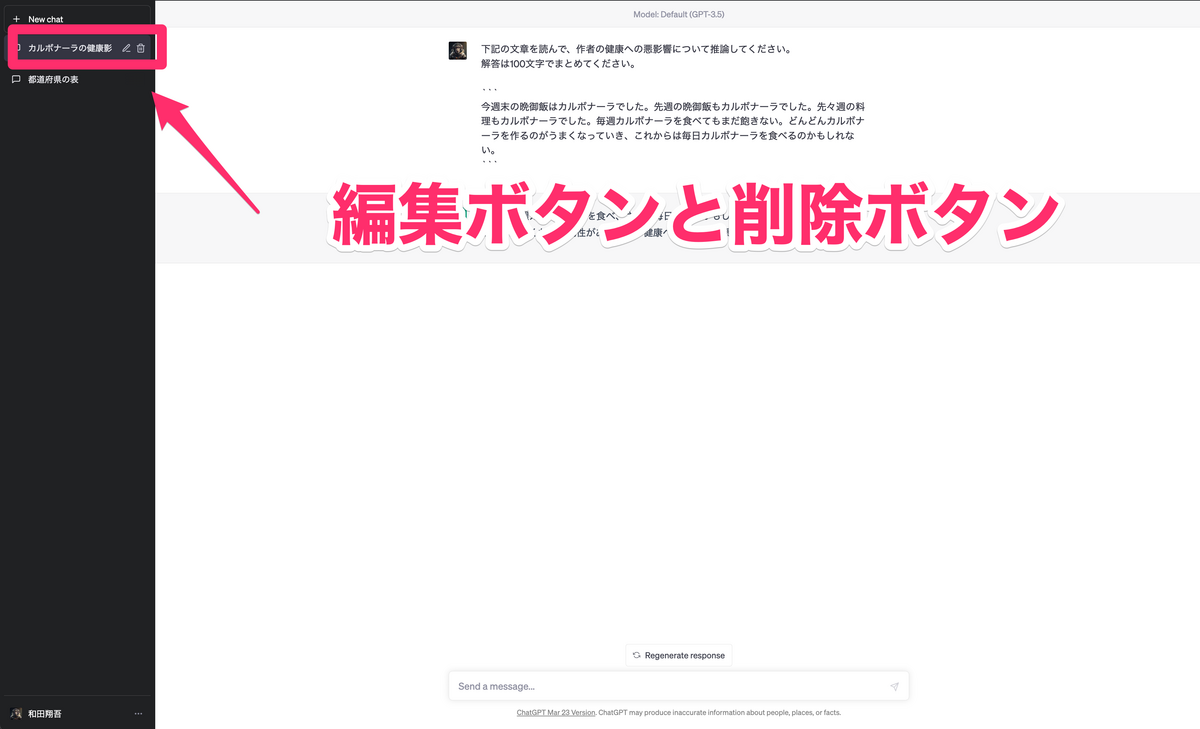Screen dimensions: 1200x729
Task: Click the Regenerate response button
Action: (679, 655)
